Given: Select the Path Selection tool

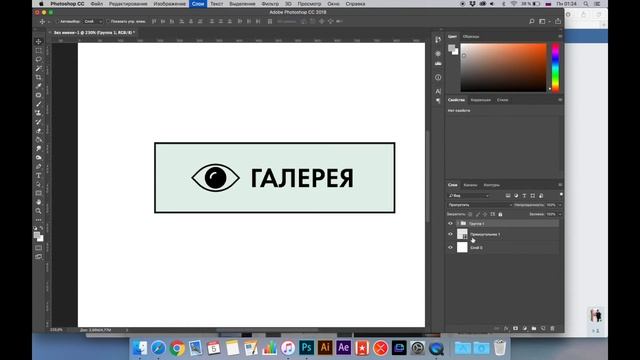Looking at the screenshot, I should click(x=39, y=184).
